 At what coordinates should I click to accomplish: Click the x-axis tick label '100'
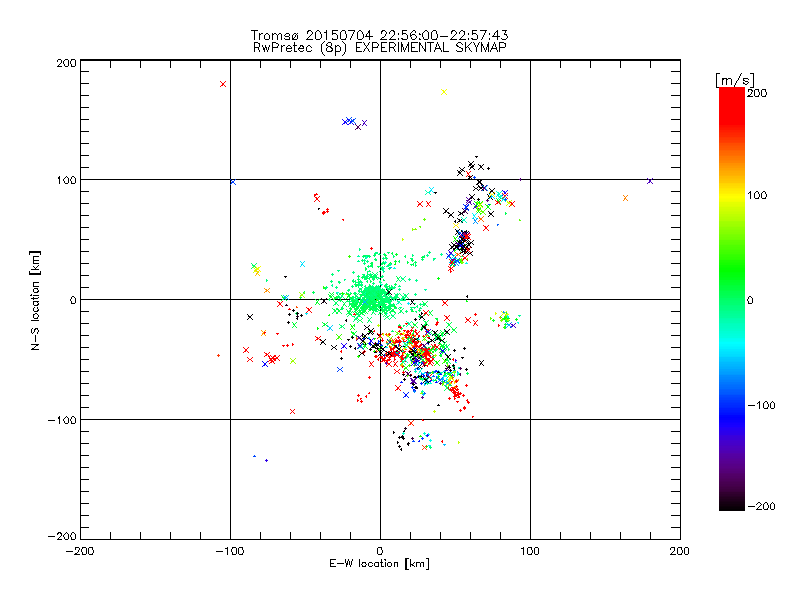click(530, 551)
